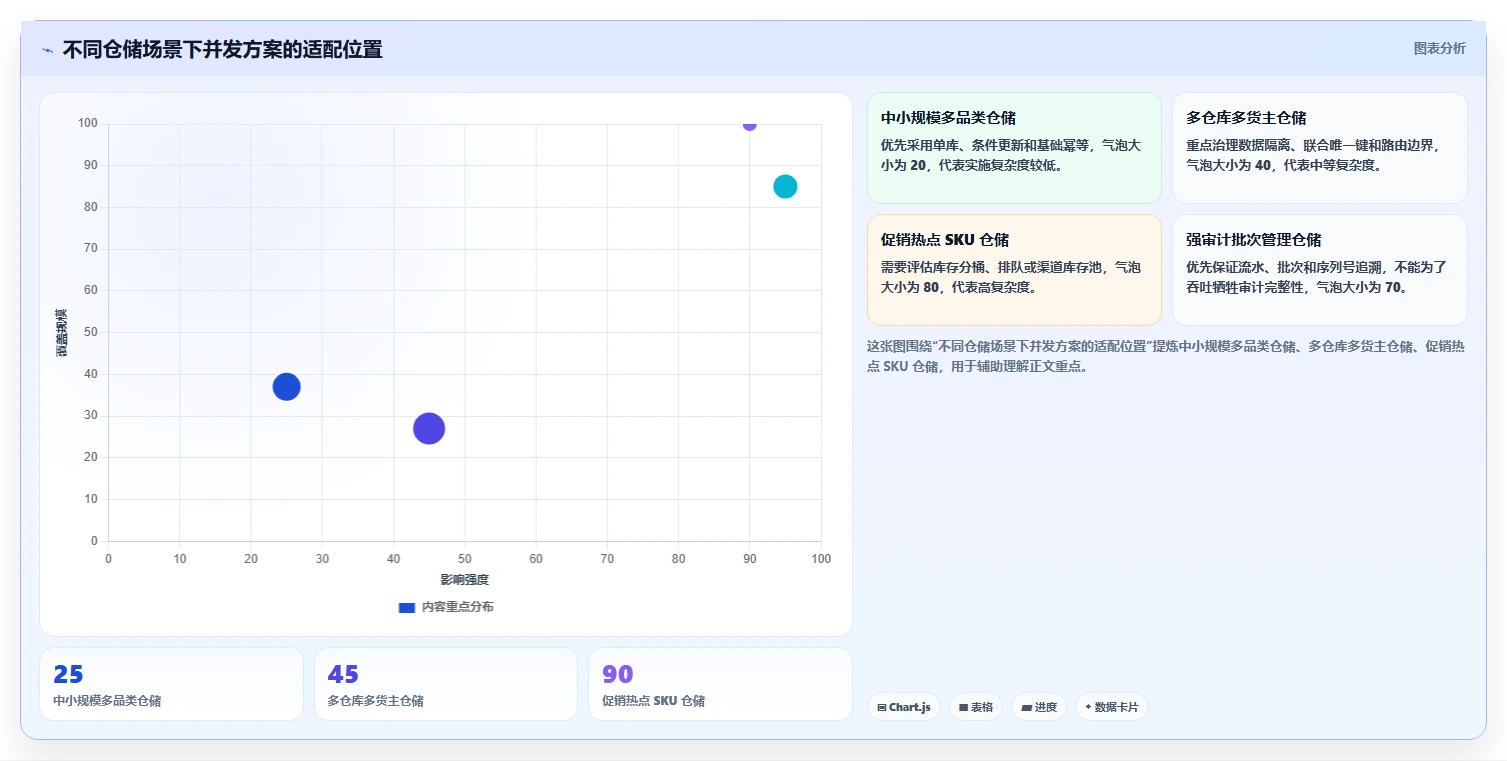1507x761 pixels.
Task: Click the Chart.js tag
Action: tap(904, 707)
